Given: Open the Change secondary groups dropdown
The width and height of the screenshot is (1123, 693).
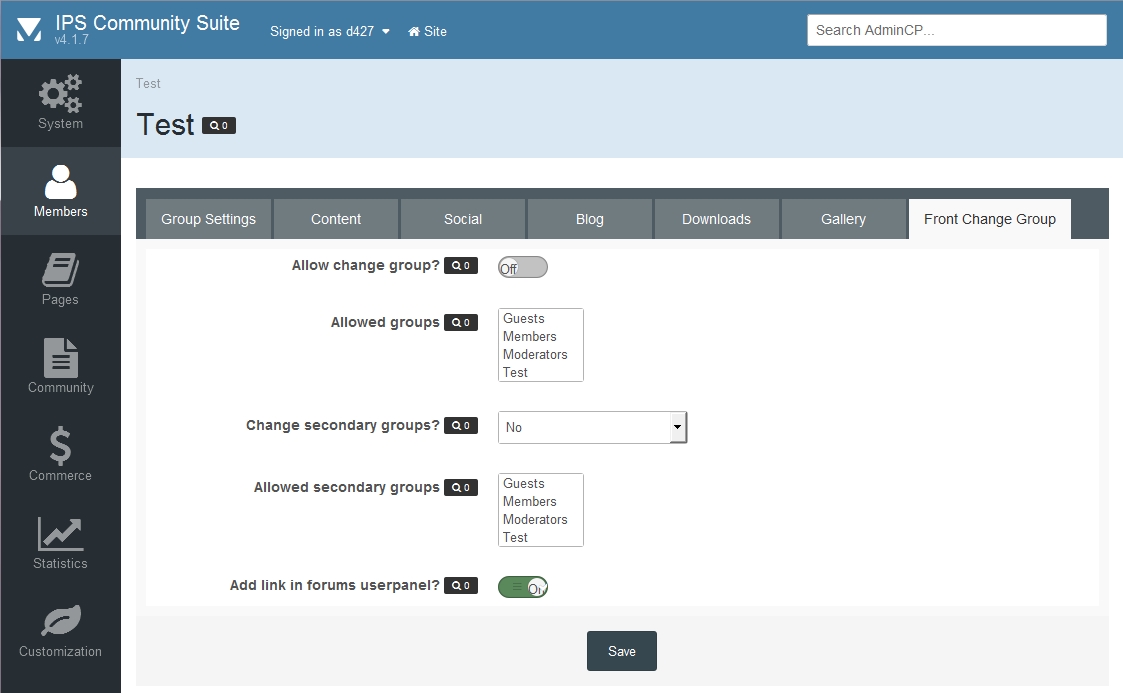Looking at the screenshot, I should point(592,427).
